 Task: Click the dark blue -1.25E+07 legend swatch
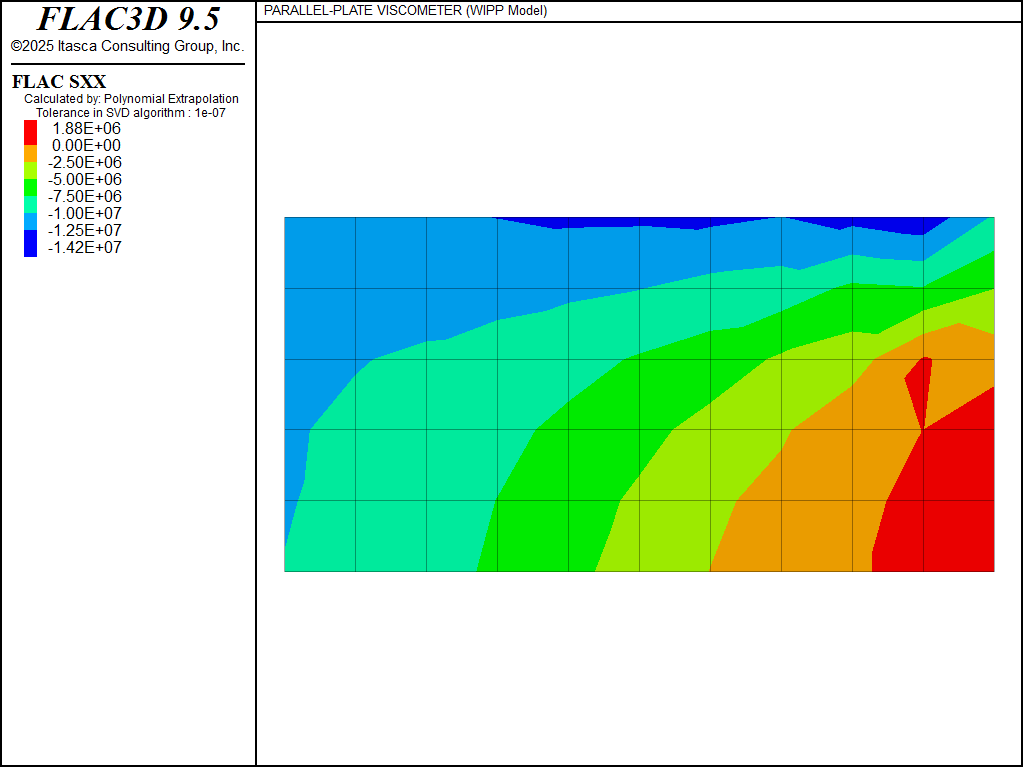click(30, 243)
